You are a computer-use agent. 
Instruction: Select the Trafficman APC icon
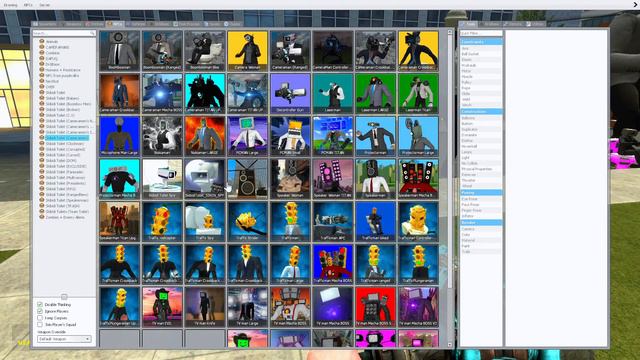(333, 221)
